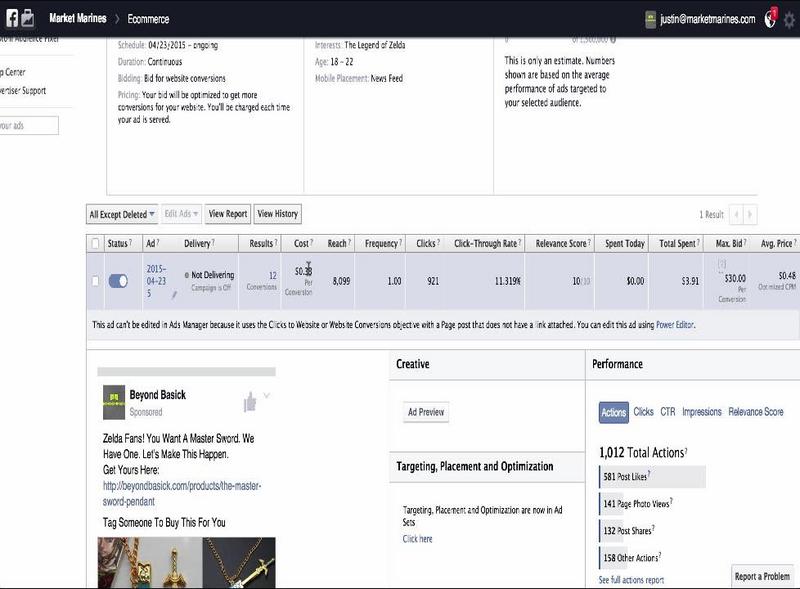The height and width of the screenshot is (589, 800).
Task: Click the View Report button
Action: (x=228, y=214)
